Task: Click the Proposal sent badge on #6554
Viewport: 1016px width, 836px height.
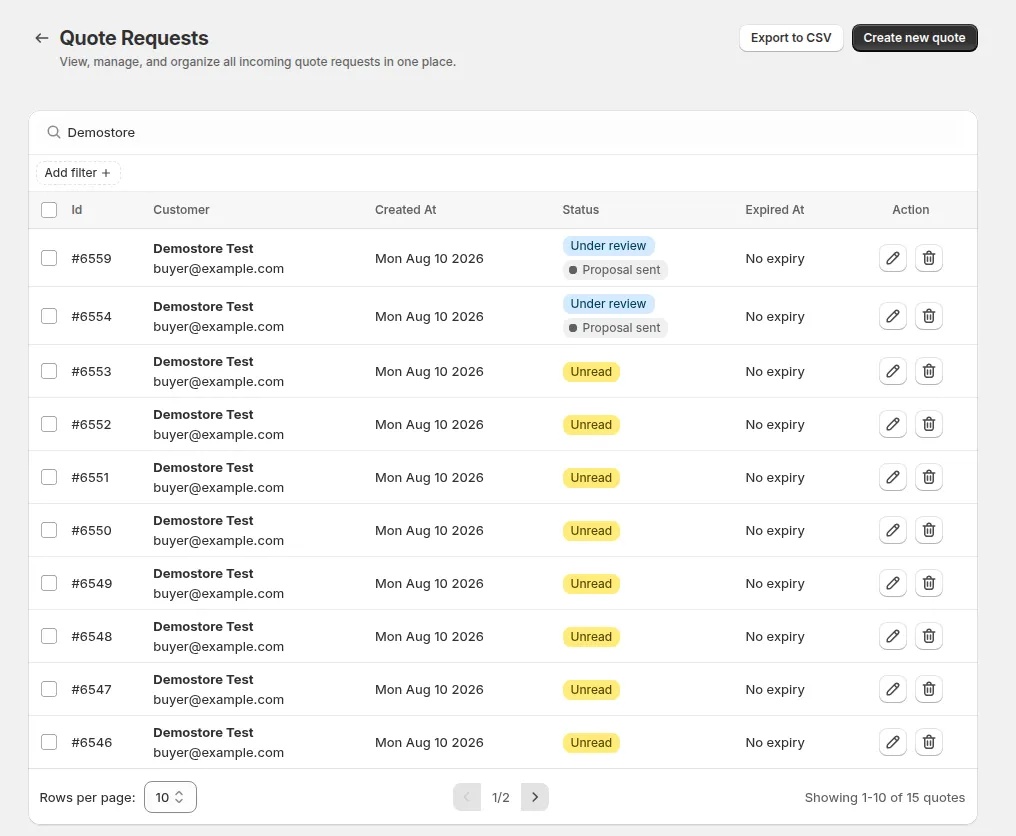Action: [615, 328]
